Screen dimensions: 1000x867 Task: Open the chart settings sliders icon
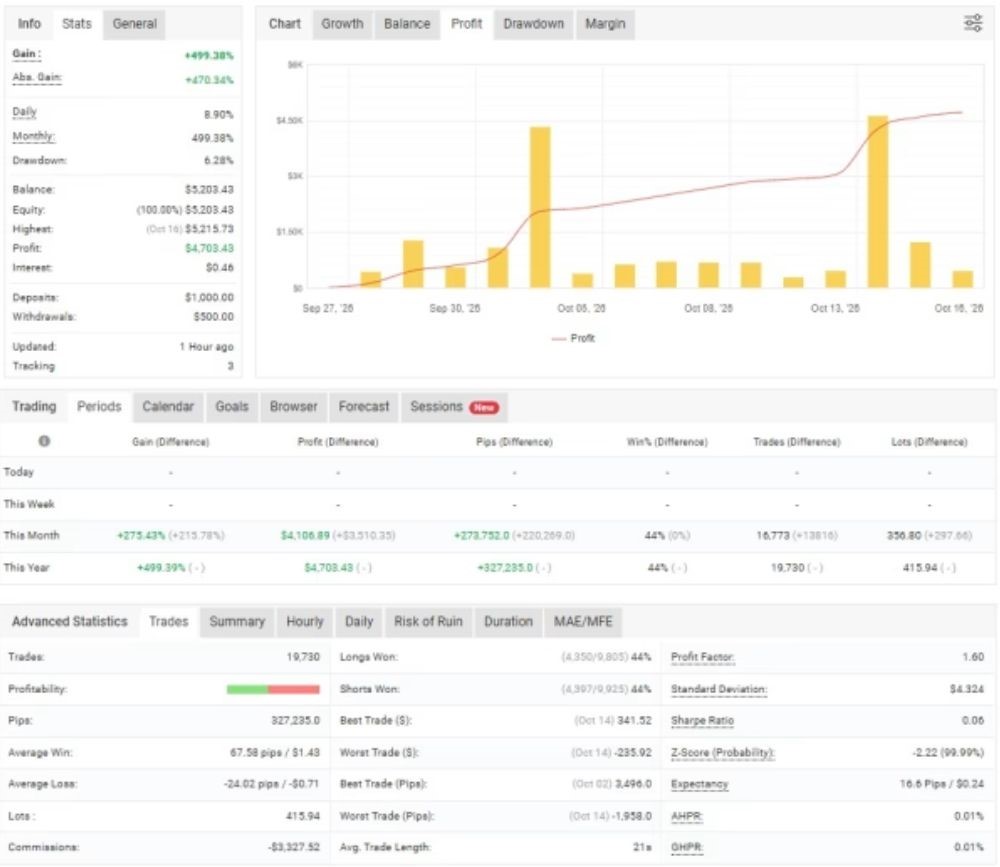click(x=973, y=24)
